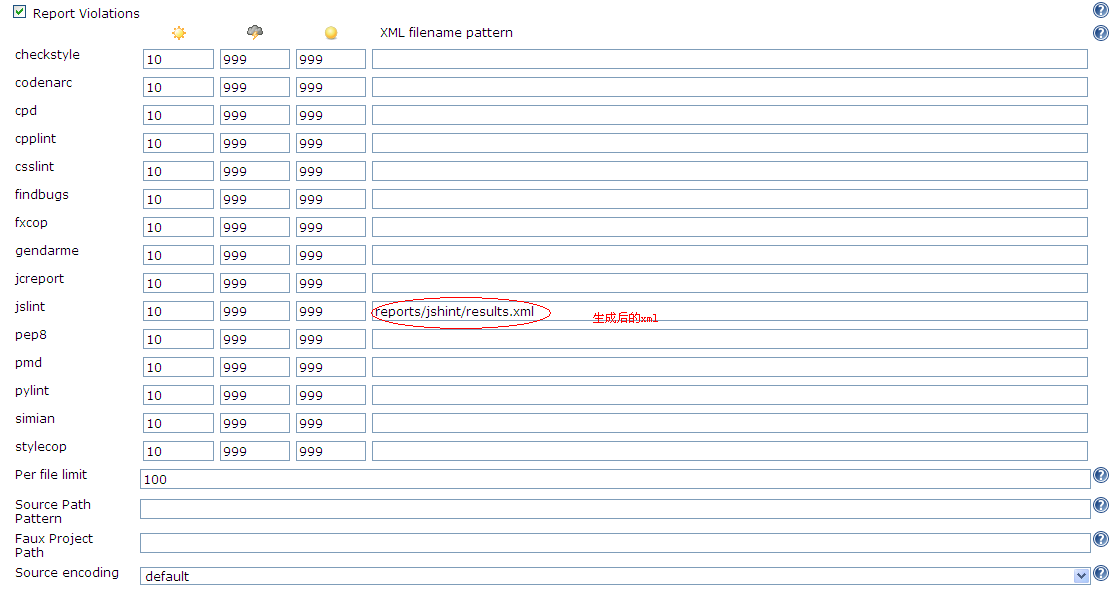
Task: Click the checkstyle stormy threshold field
Action: [255, 59]
